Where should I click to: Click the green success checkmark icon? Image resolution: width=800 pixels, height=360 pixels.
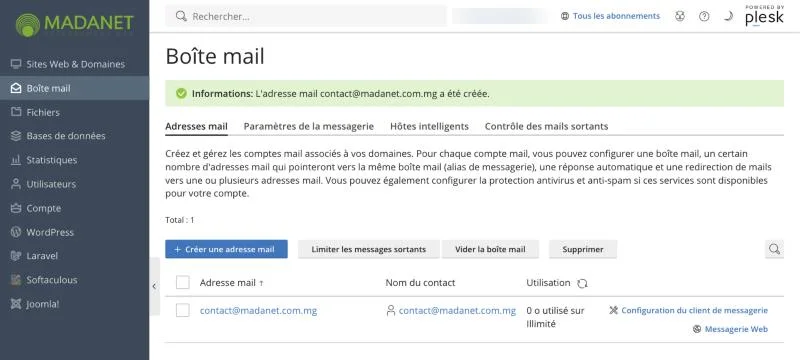181,94
